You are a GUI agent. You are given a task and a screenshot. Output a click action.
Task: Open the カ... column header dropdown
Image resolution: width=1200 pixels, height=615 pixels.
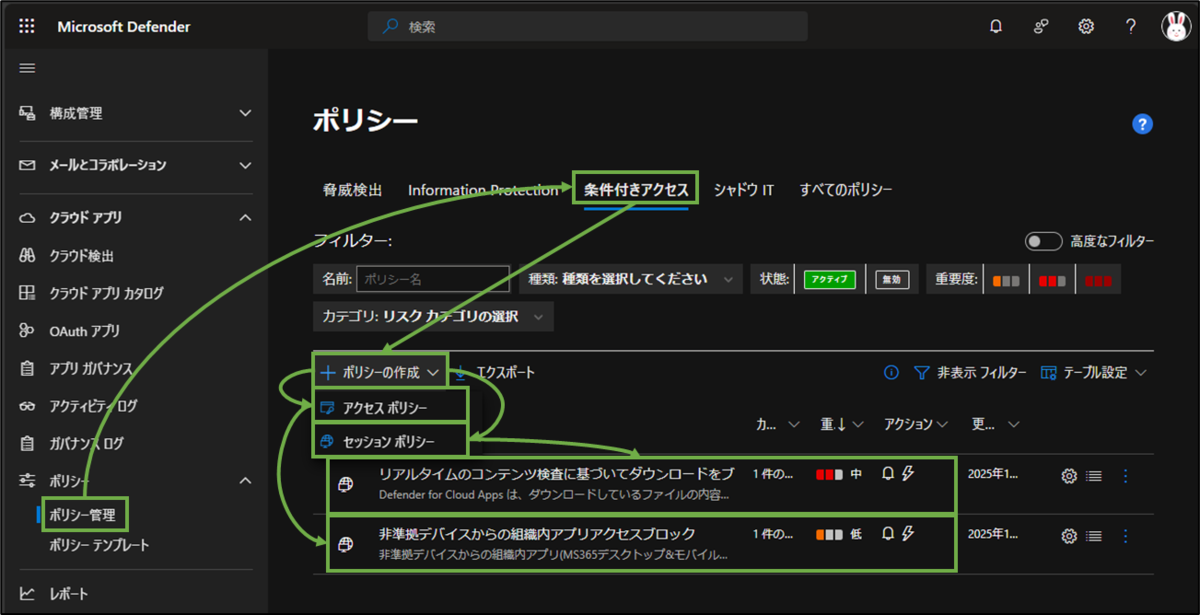click(x=779, y=424)
